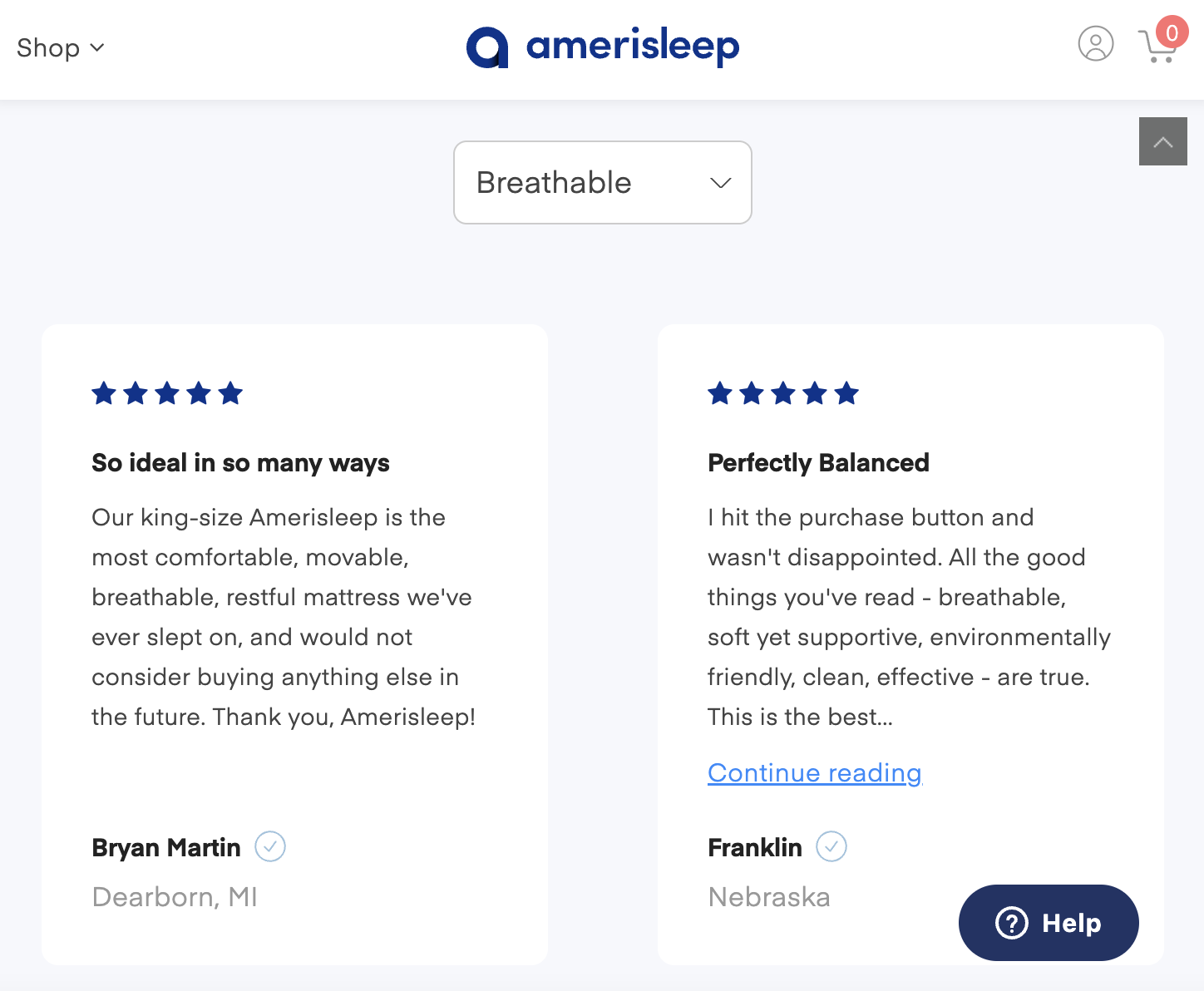Click the amerisleep wordmark text
The width and height of the screenshot is (1204, 991).
tap(633, 47)
